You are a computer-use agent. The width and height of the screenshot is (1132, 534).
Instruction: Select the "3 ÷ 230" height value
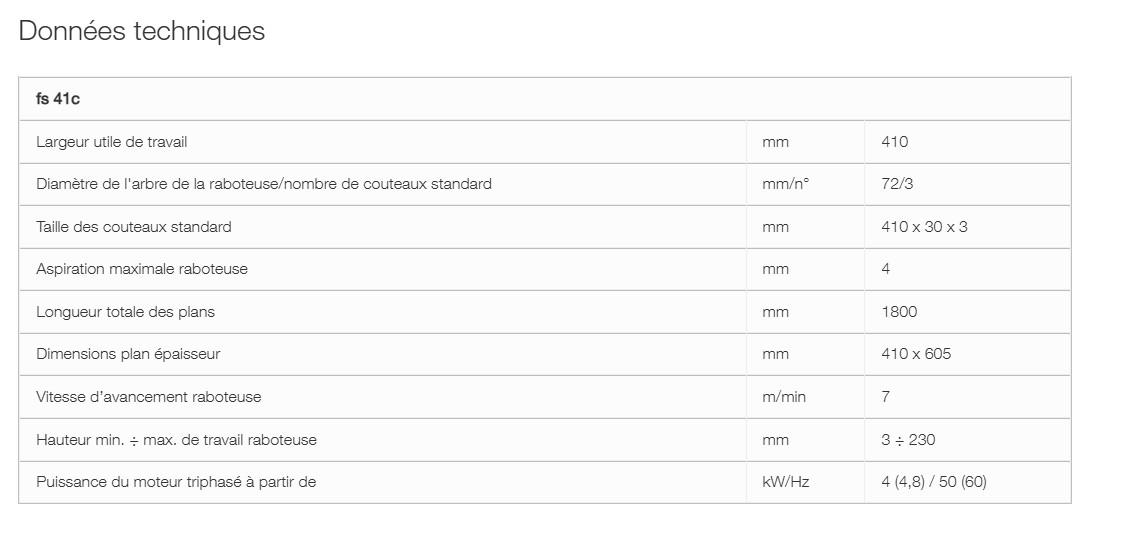point(908,440)
